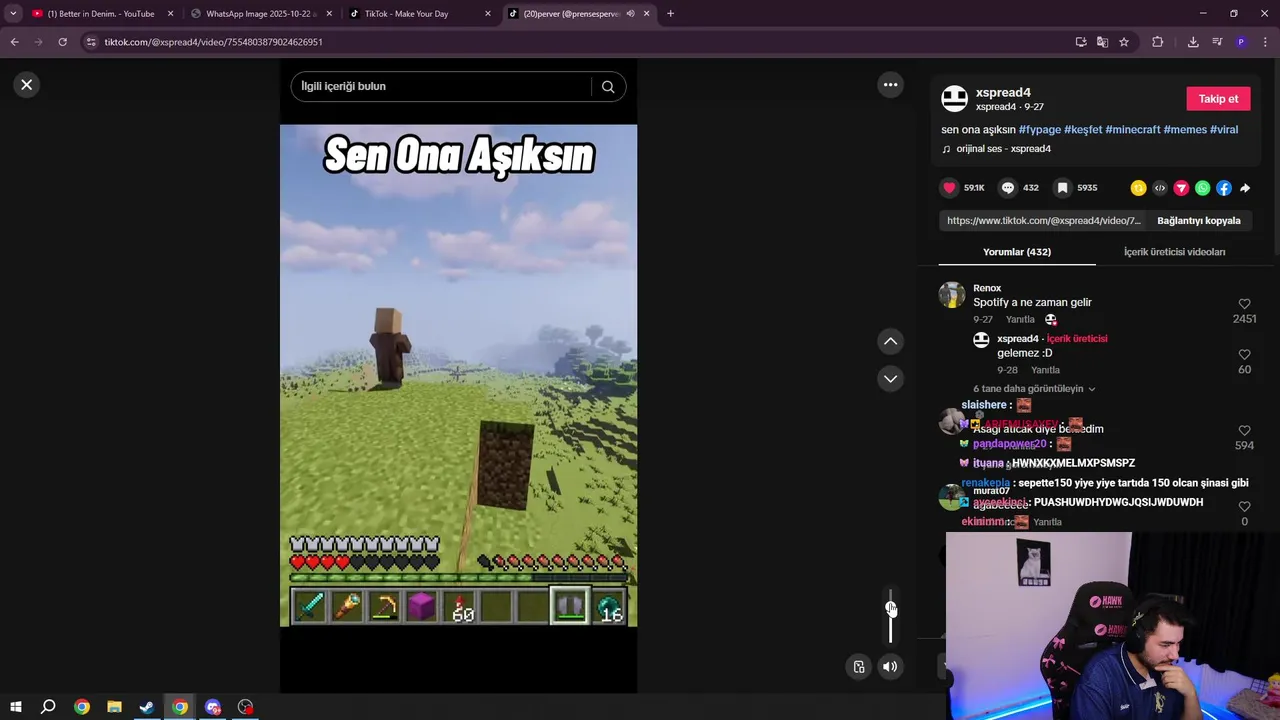1280x720 pixels.
Task: Open File Explorer from the taskbar
Action: [x=114, y=707]
